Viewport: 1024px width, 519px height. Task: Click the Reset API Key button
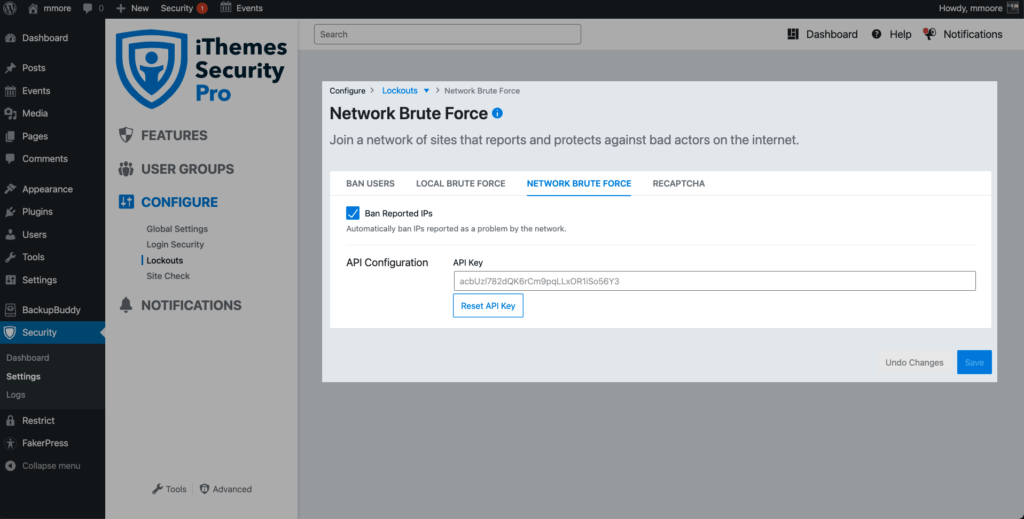(488, 306)
